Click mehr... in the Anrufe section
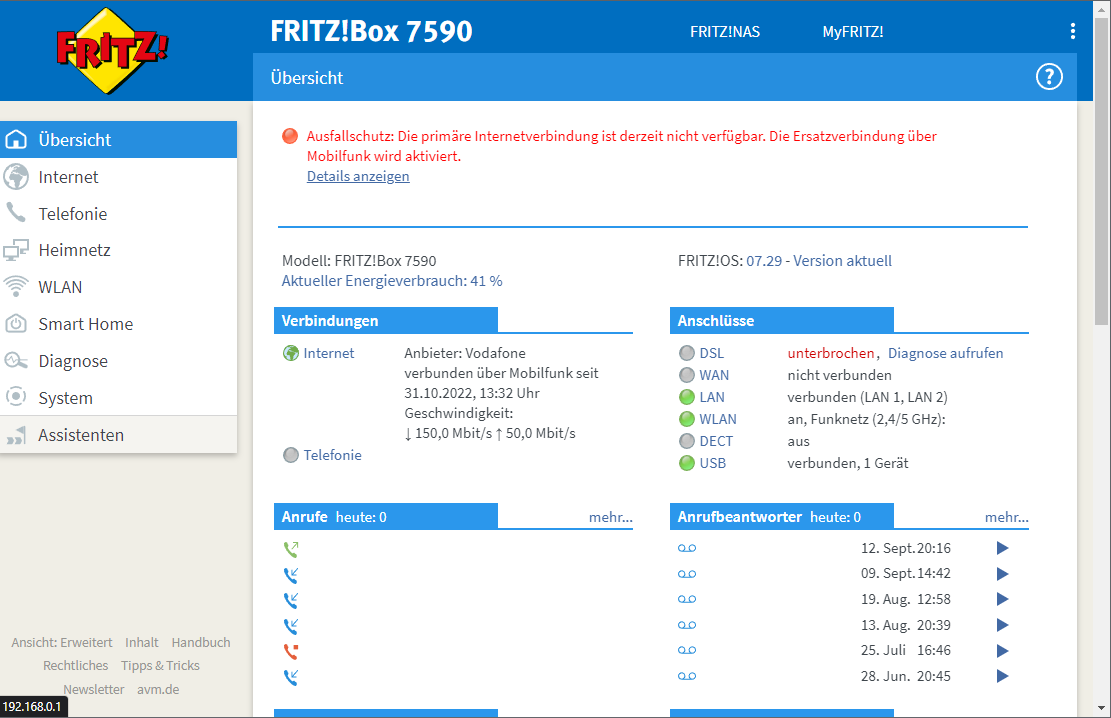The height and width of the screenshot is (718, 1111). point(610,517)
